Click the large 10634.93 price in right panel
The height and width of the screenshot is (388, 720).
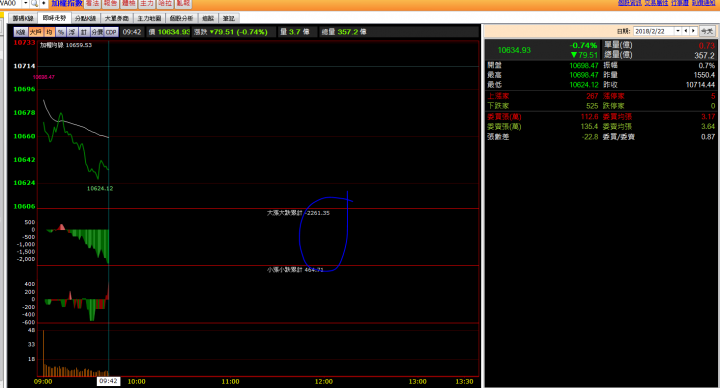click(514, 50)
